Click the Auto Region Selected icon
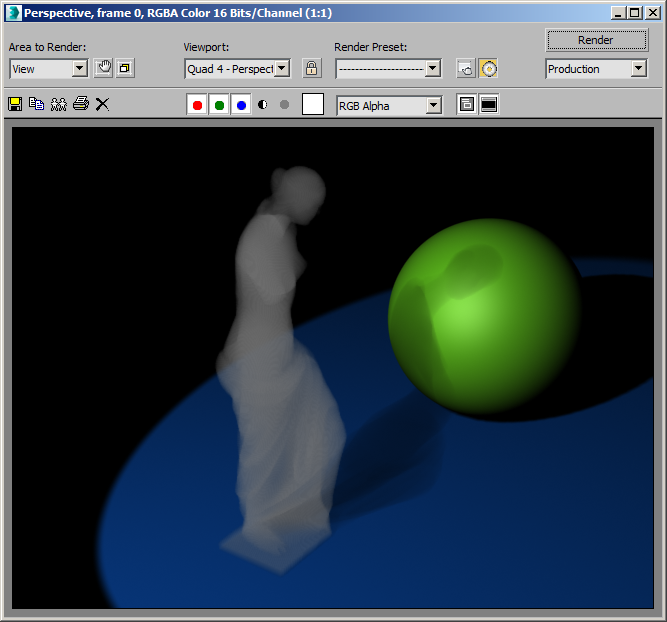The height and width of the screenshot is (622, 667). [125, 68]
